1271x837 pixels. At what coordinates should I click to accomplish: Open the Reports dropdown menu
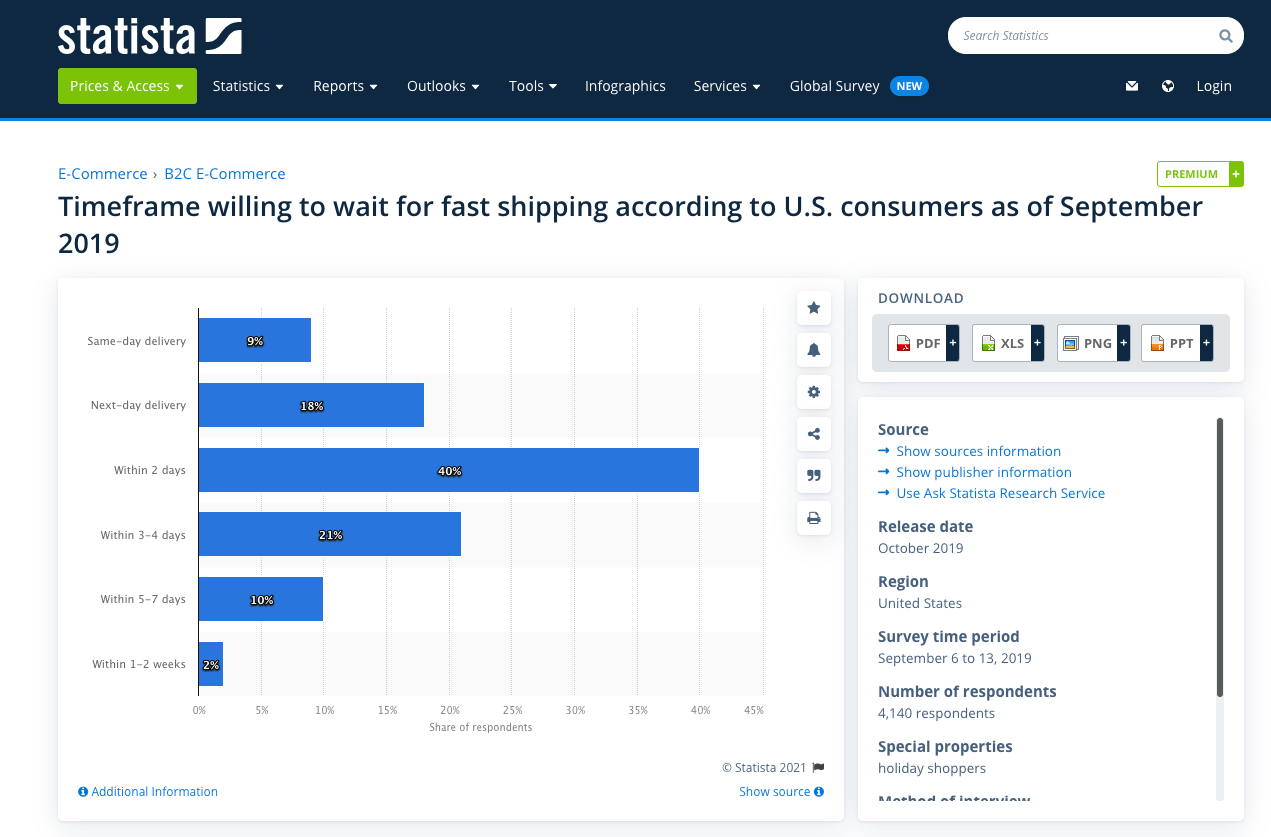pyautogui.click(x=345, y=86)
